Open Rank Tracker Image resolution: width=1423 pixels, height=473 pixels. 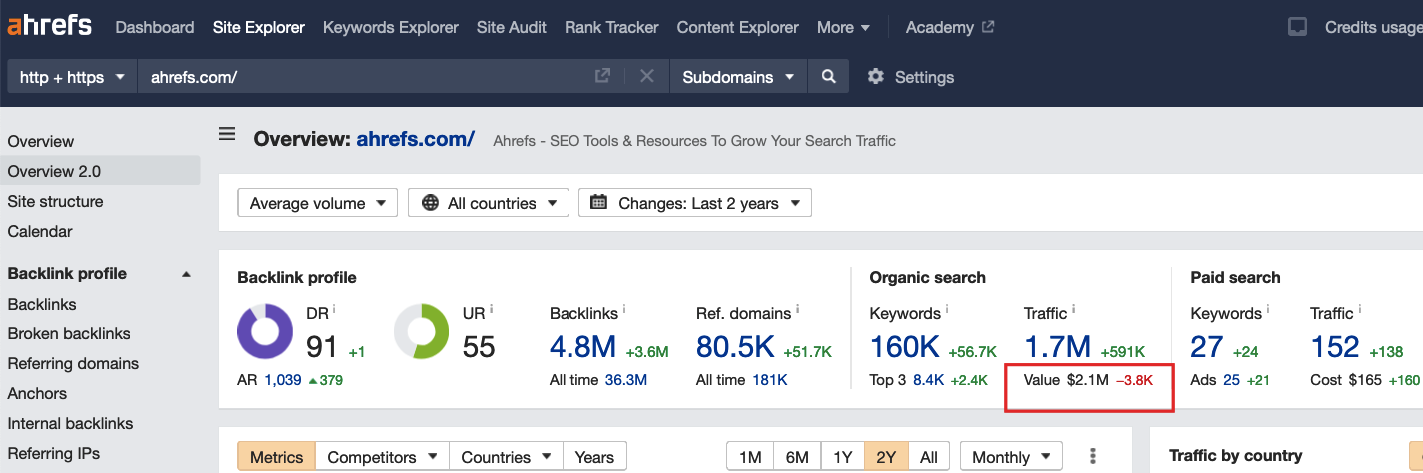(612, 27)
